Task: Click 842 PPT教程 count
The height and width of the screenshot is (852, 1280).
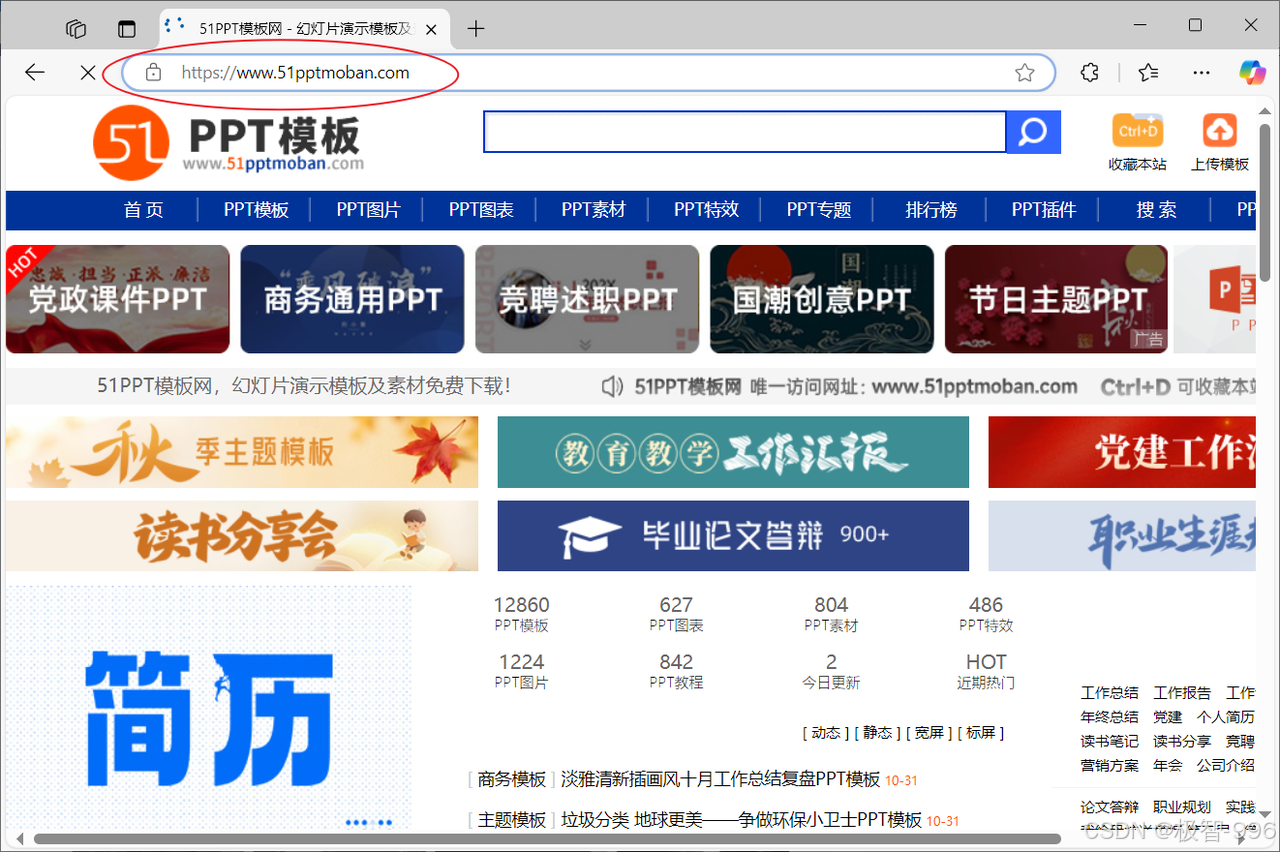Action: [676, 671]
